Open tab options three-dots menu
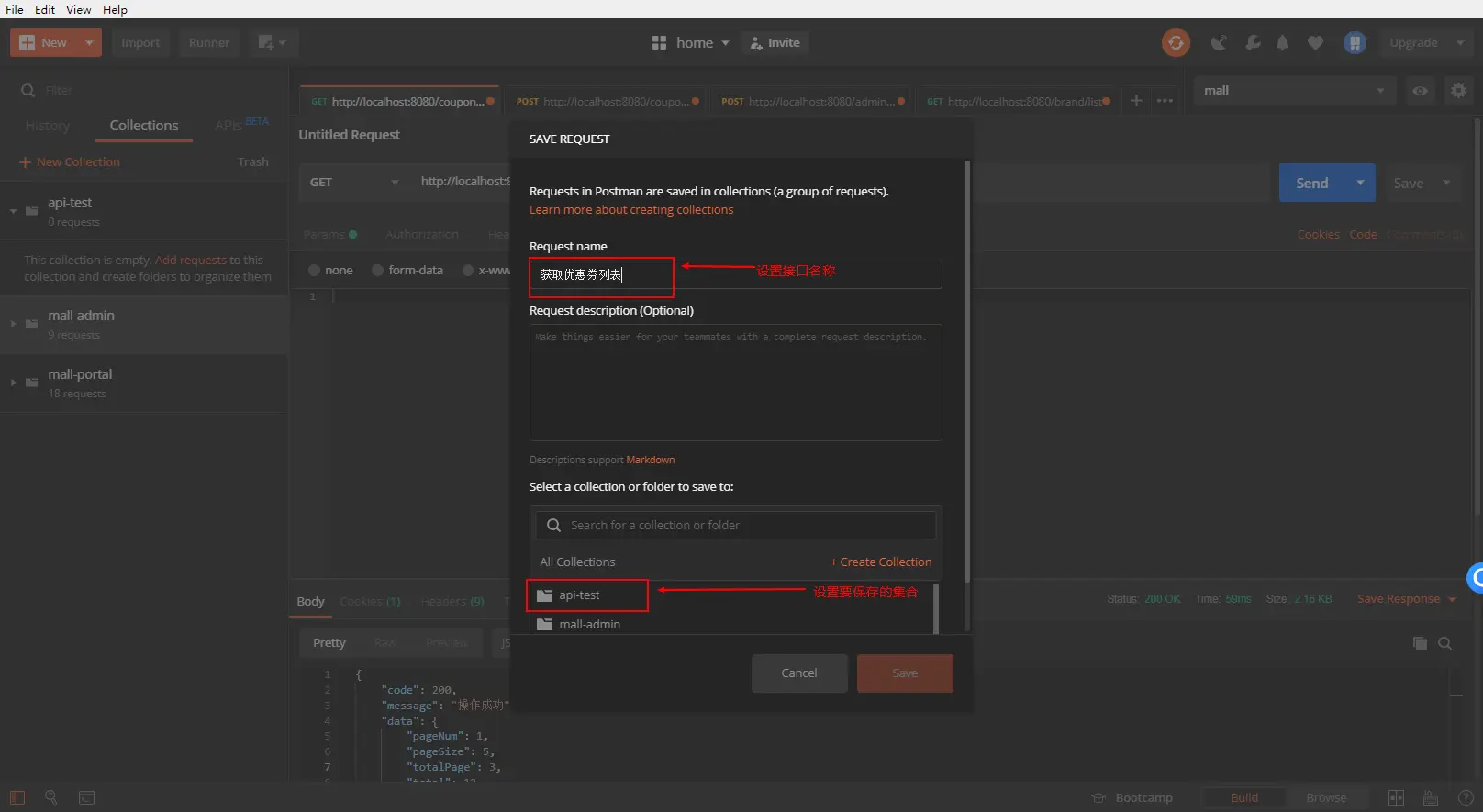 [x=1165, y=101]
